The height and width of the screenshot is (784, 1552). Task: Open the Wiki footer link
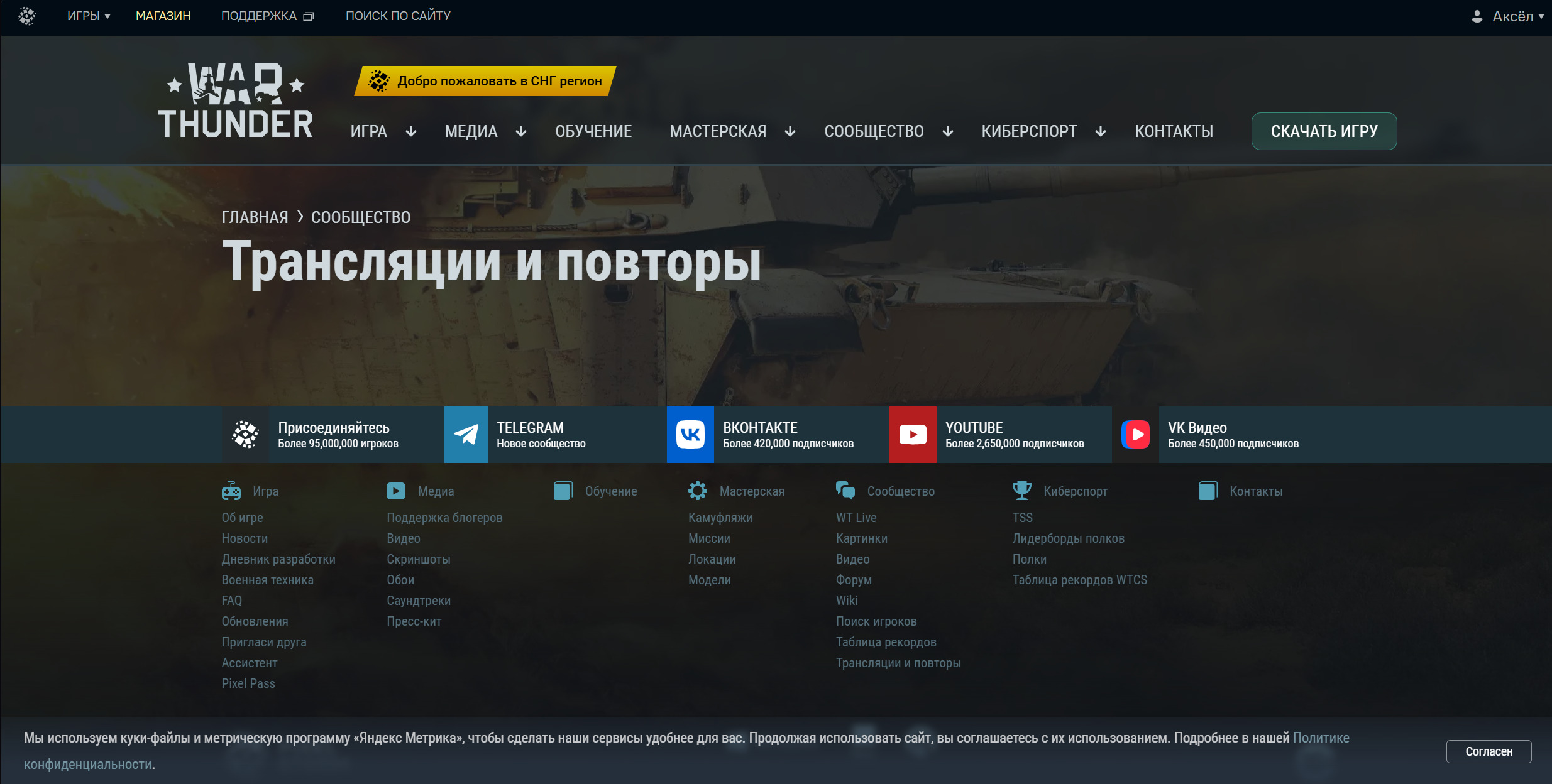click(847, 601)
